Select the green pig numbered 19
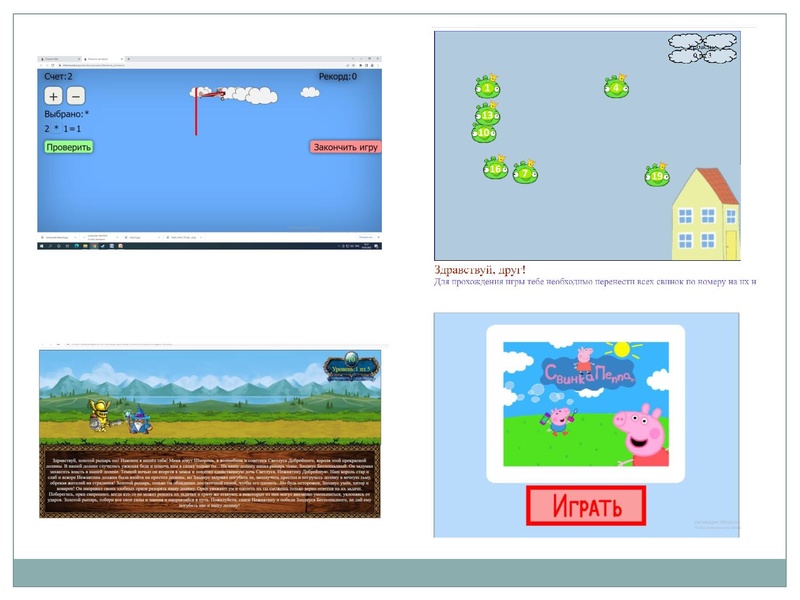This screenshot has width=800, height=600. coord(656,176)
